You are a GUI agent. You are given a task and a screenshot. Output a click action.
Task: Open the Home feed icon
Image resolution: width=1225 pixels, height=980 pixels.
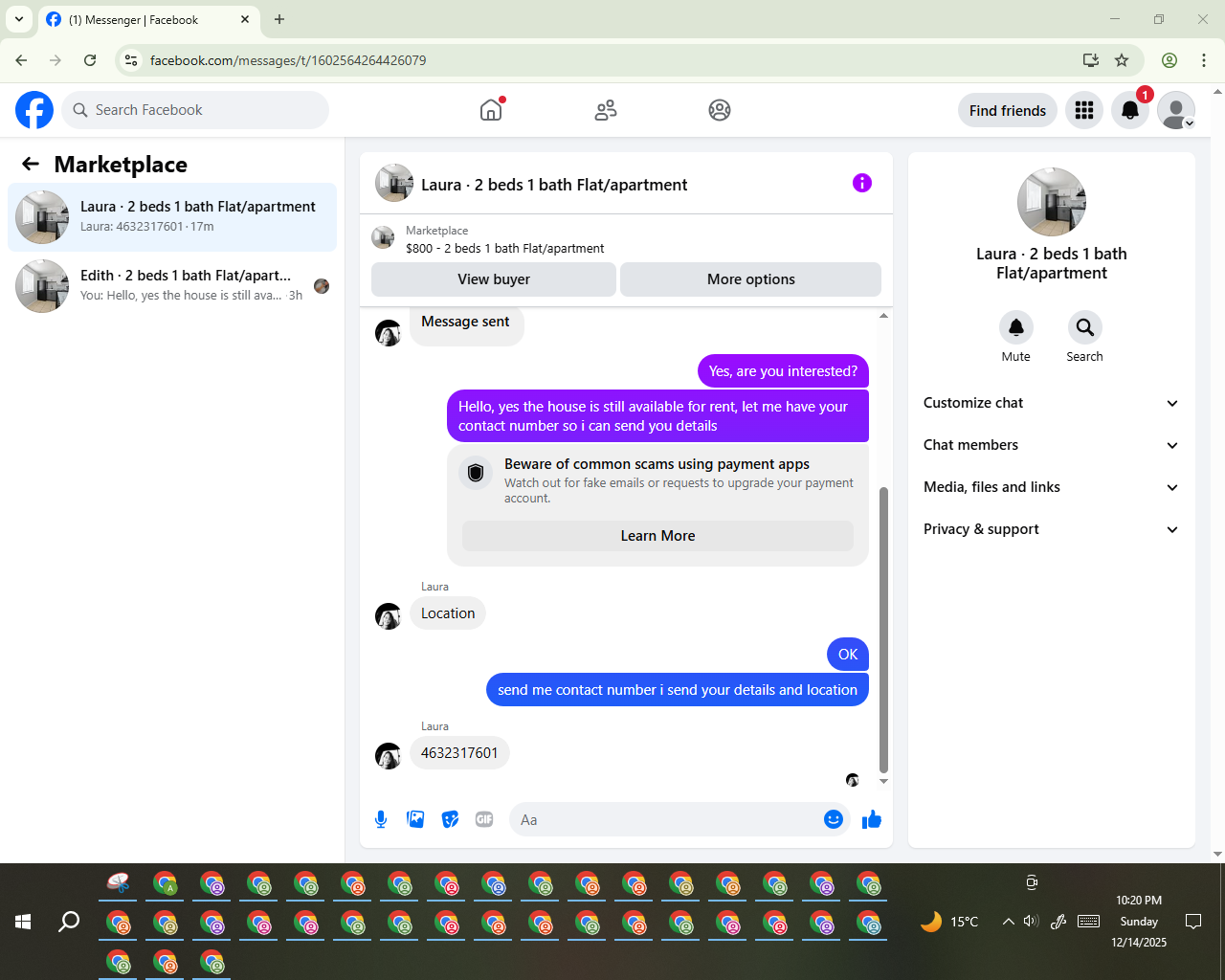click(x=491, y=110)
